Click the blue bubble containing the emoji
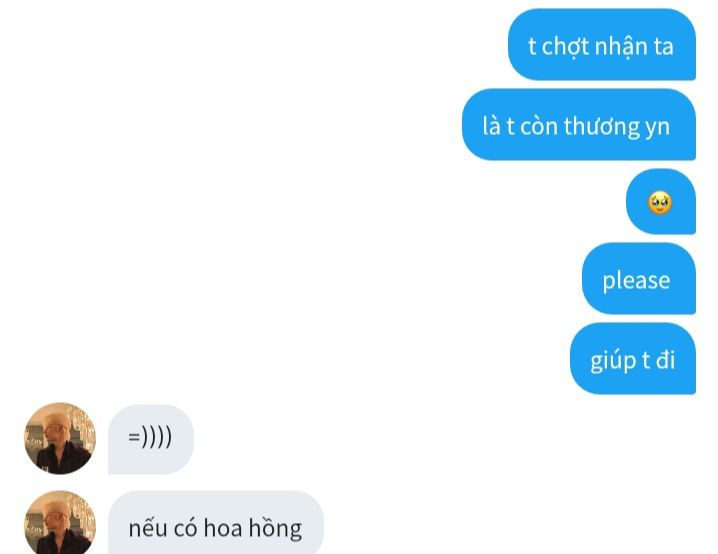Screen dimensions: 718x554 661,201
